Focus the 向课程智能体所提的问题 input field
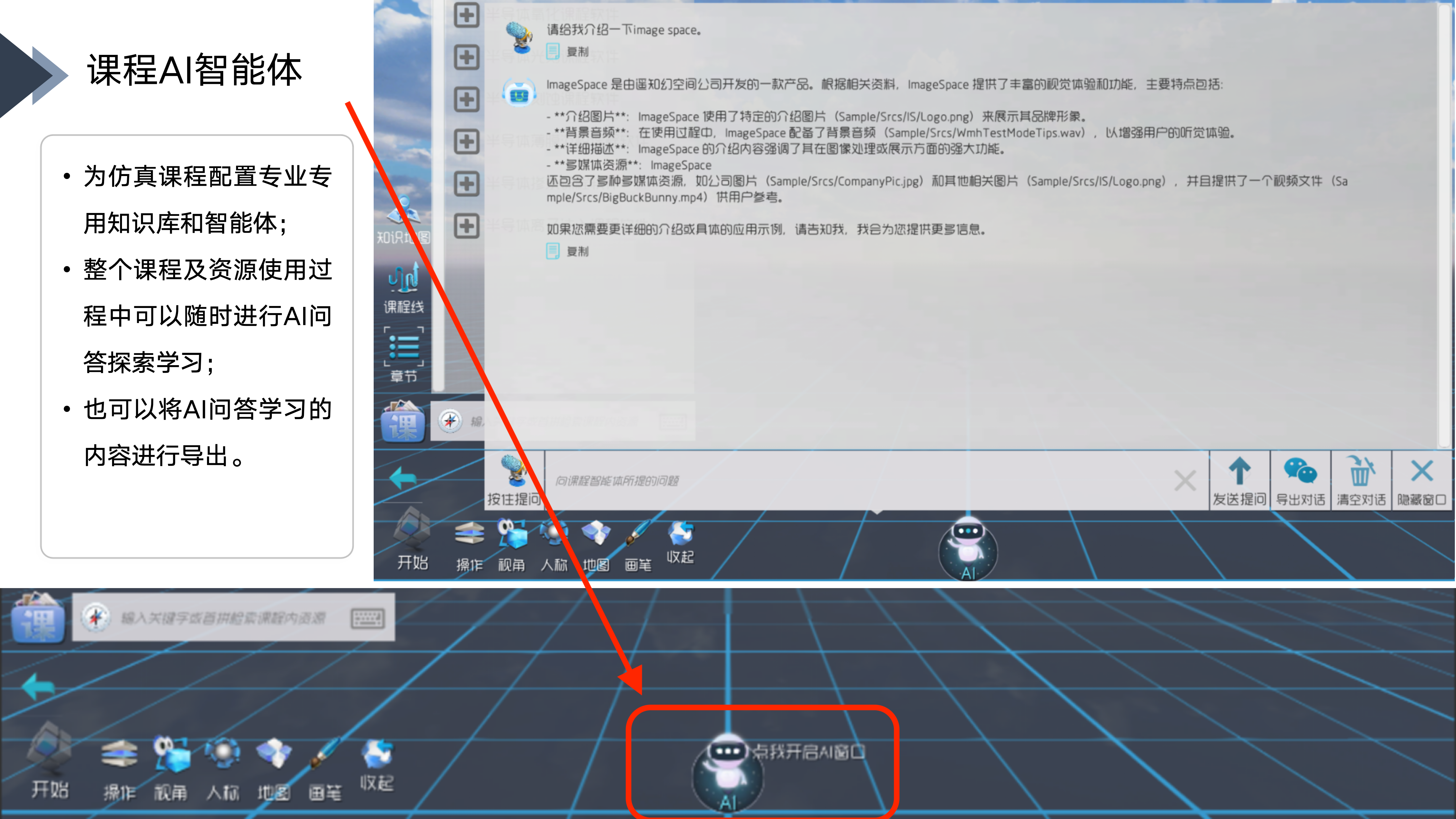 pos(856,481)
